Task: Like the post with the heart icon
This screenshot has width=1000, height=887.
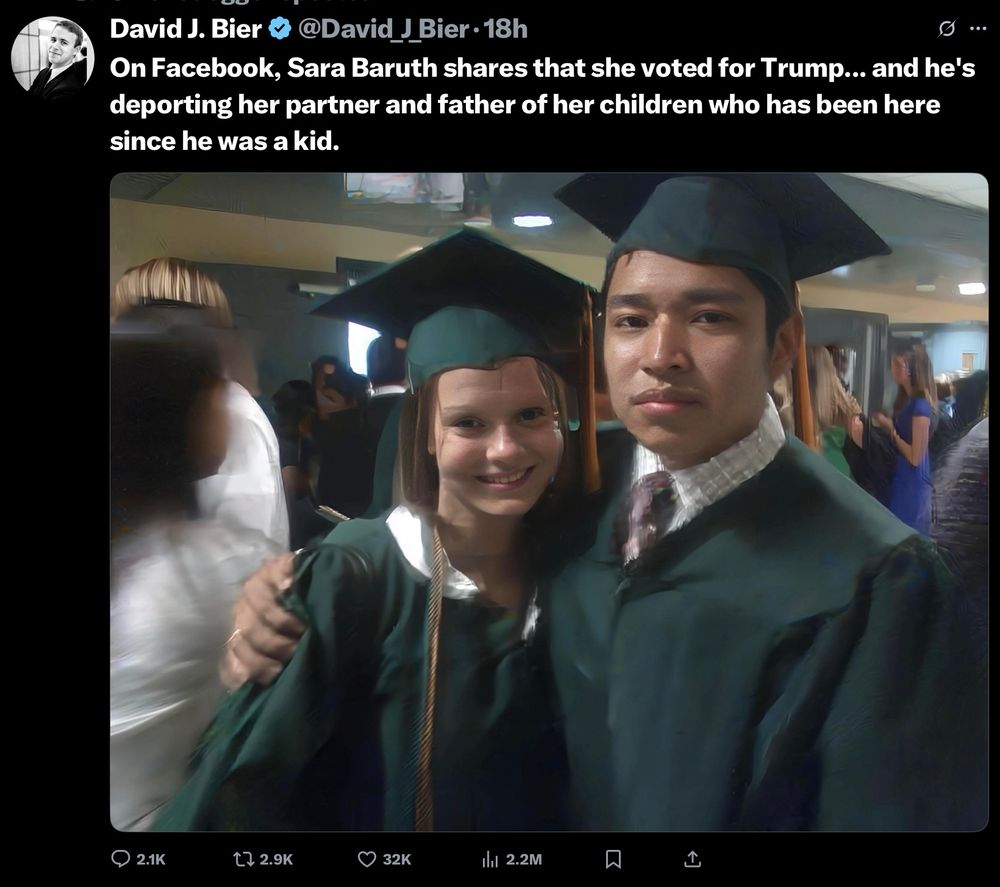Action: 366,859
